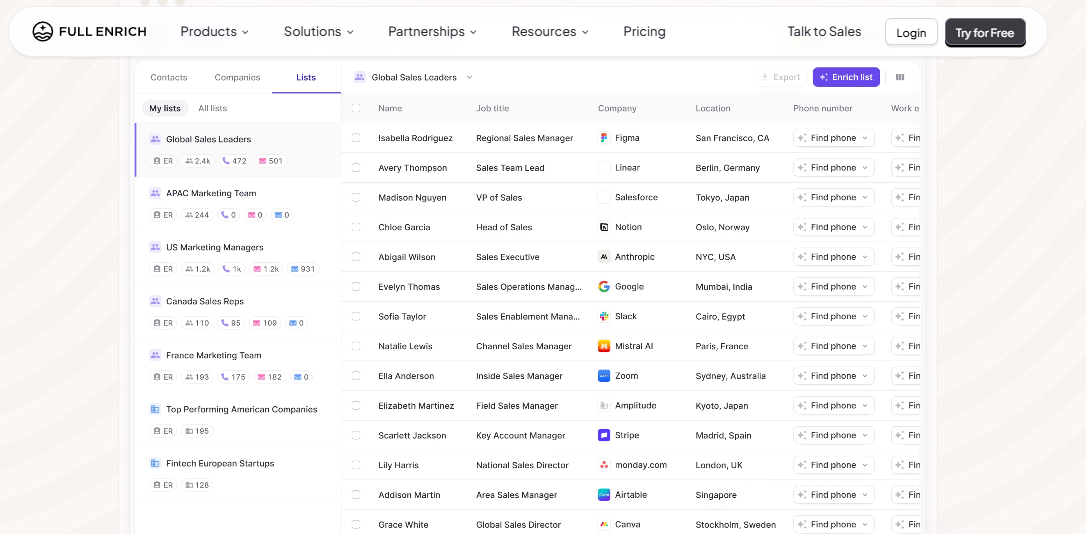Check the box for Sofia Taylor
This screenshot has height=534, width=1086.
(356, 317)
